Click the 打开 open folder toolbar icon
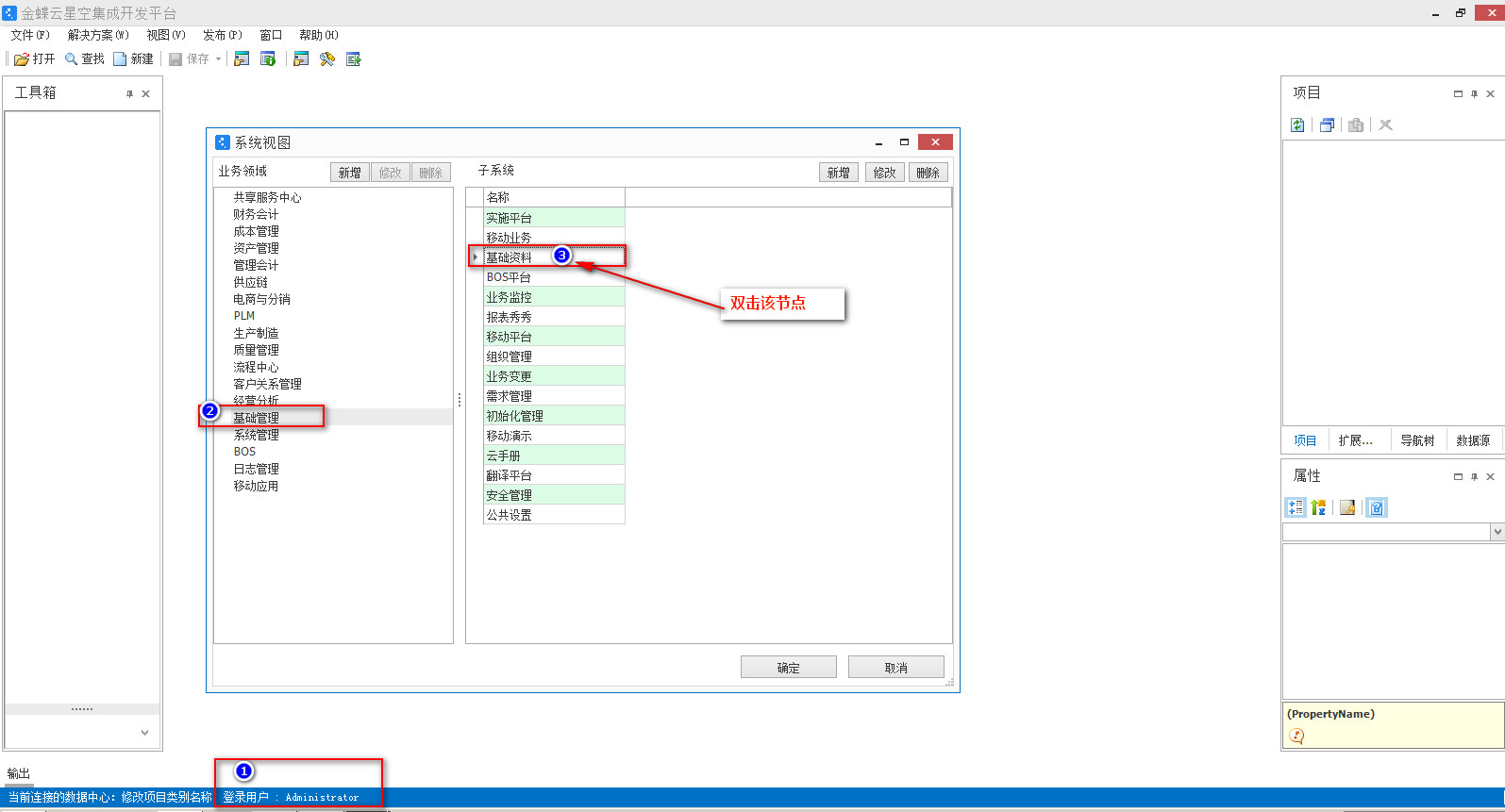The width and height of the screenshot is (1505, 812). (22, 59)
